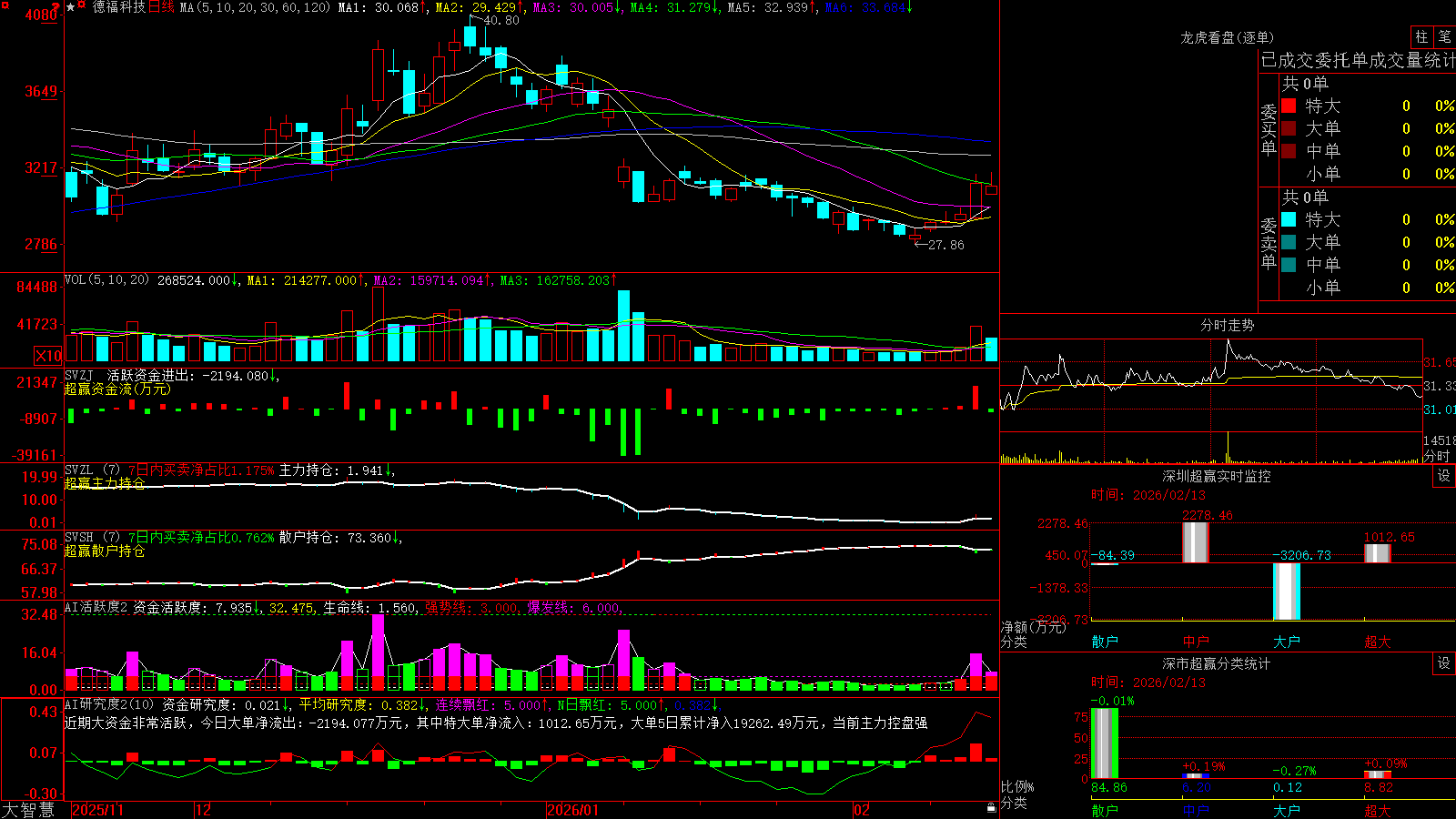Click the 02 month marker on timeline

(x=862, y=810)
